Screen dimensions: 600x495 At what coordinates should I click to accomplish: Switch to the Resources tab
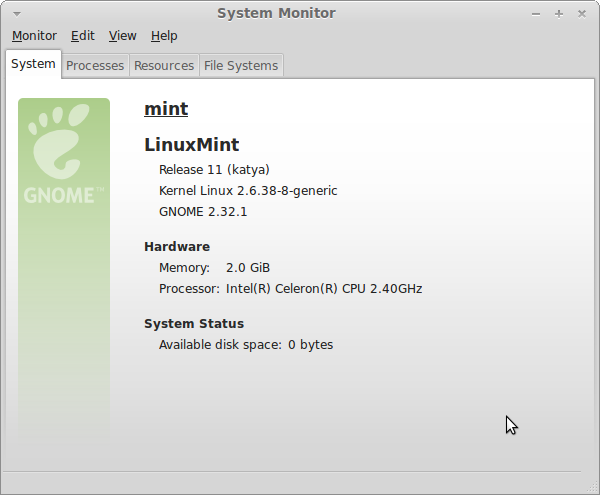164,65
